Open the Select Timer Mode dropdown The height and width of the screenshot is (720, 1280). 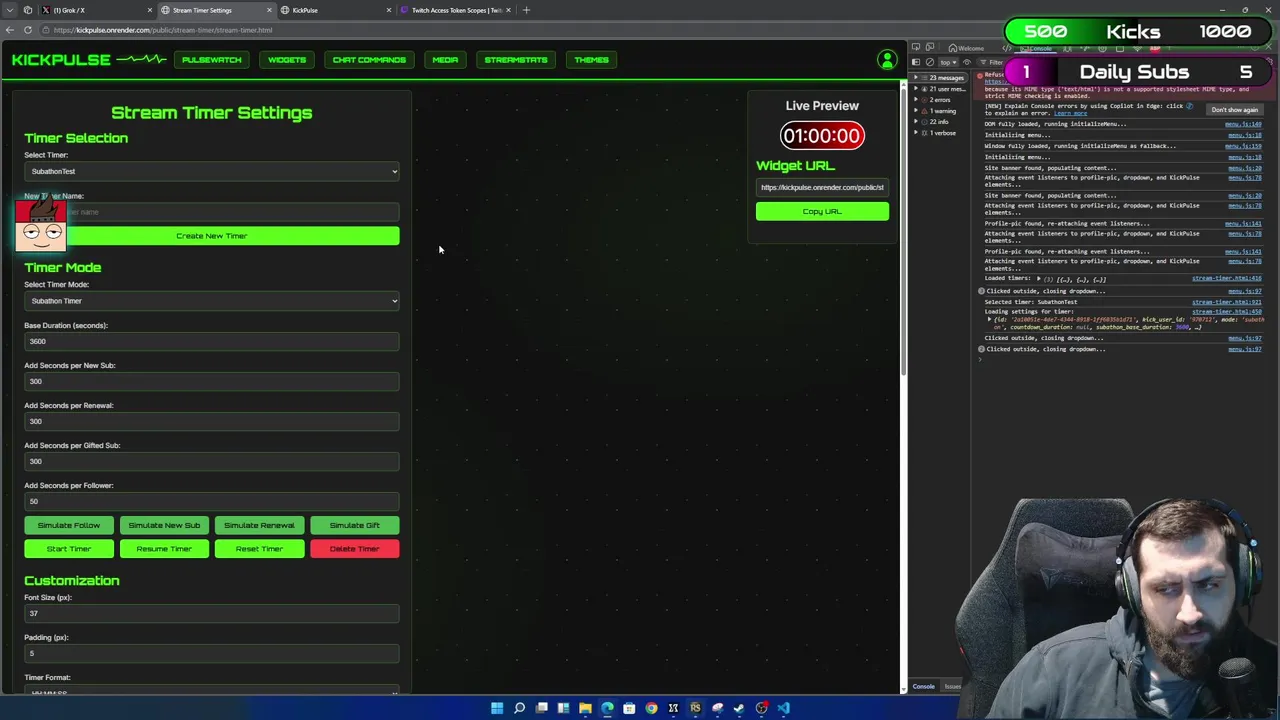(211, 301)
